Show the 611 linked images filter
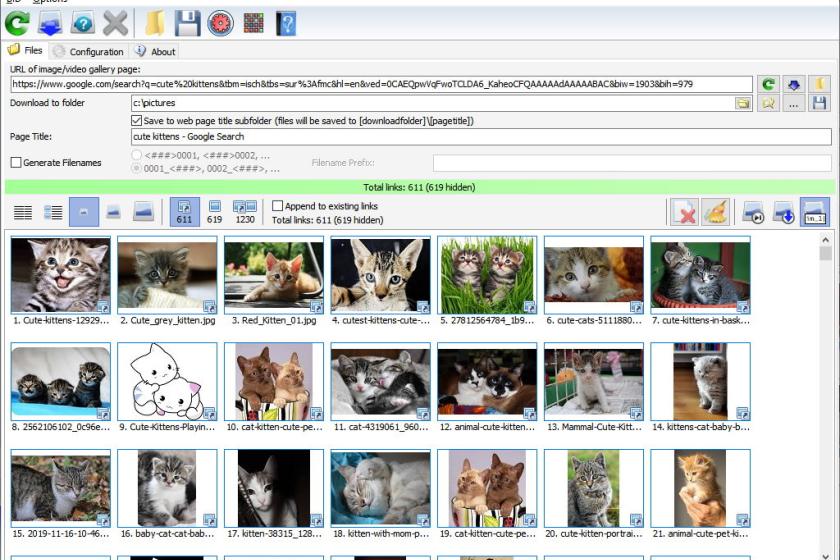 click(184, 212)
